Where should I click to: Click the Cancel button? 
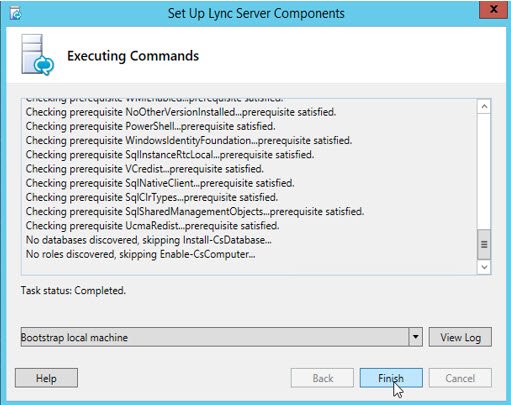(x=460, y=378)
